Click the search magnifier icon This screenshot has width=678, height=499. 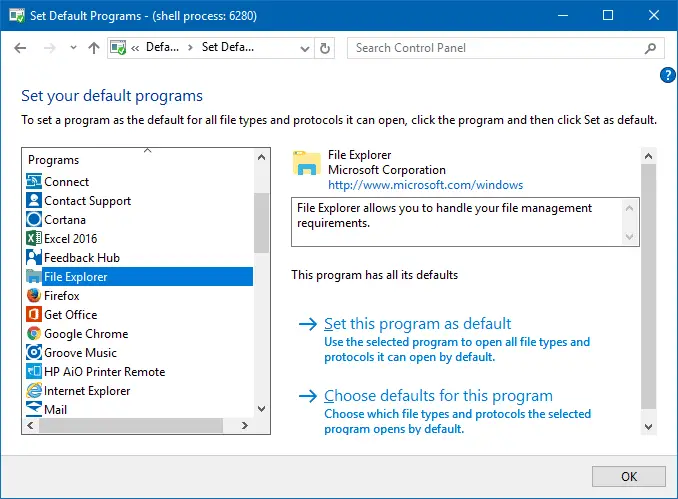click(x=650, y=48)
